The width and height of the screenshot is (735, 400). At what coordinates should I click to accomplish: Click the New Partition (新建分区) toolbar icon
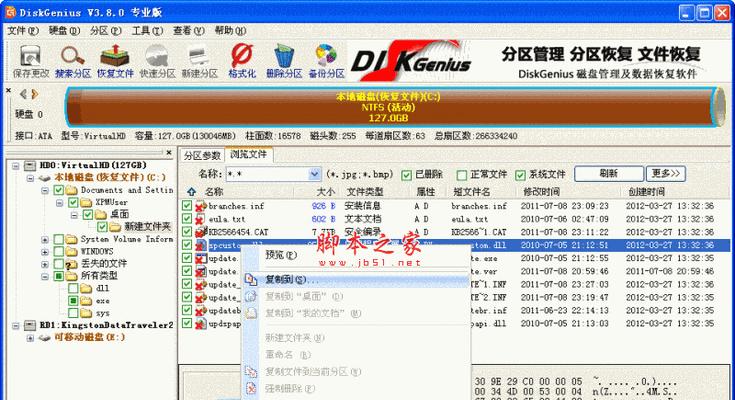199,57
